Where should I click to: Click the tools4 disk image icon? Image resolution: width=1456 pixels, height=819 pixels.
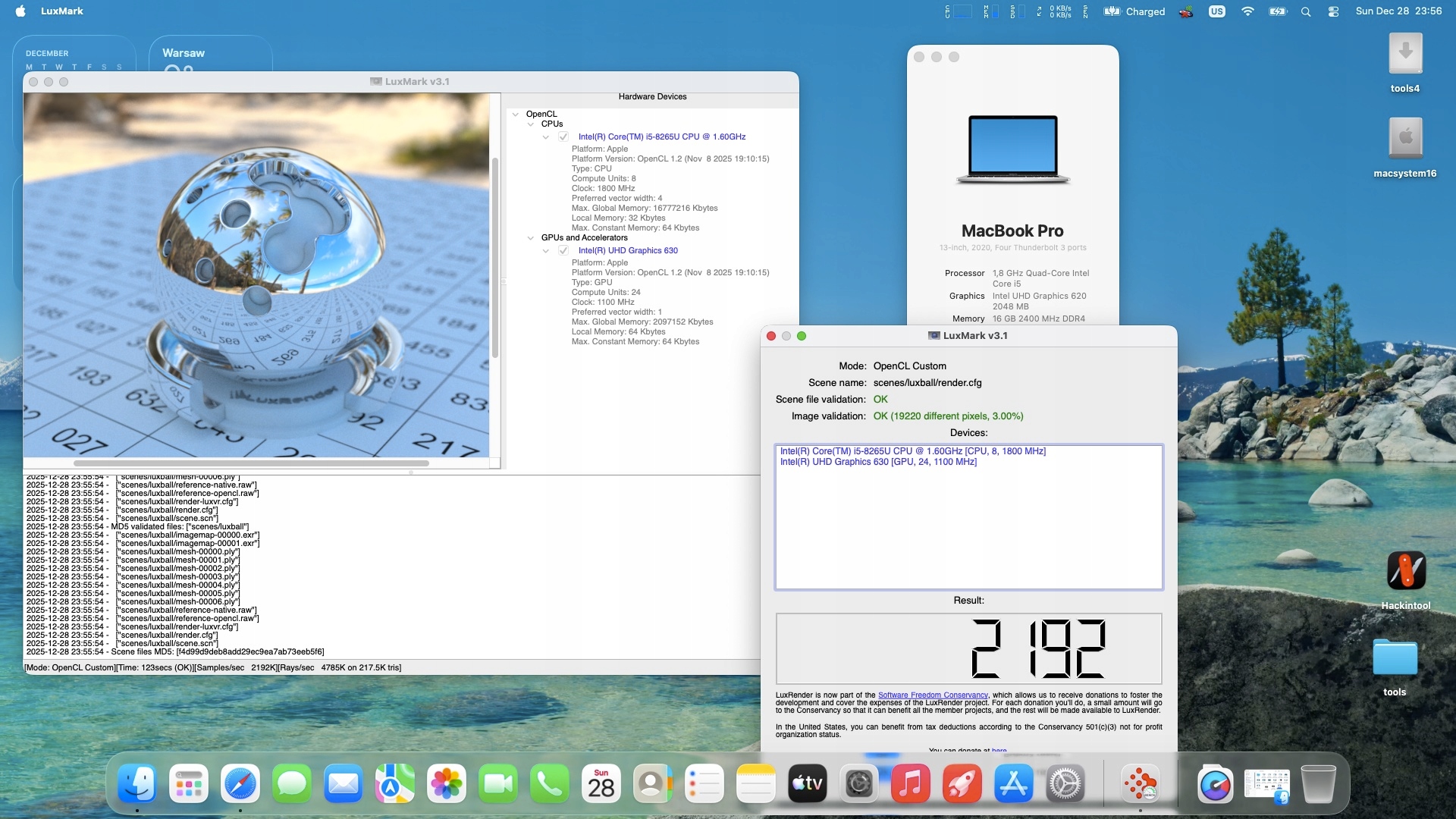coord(1404,55)
